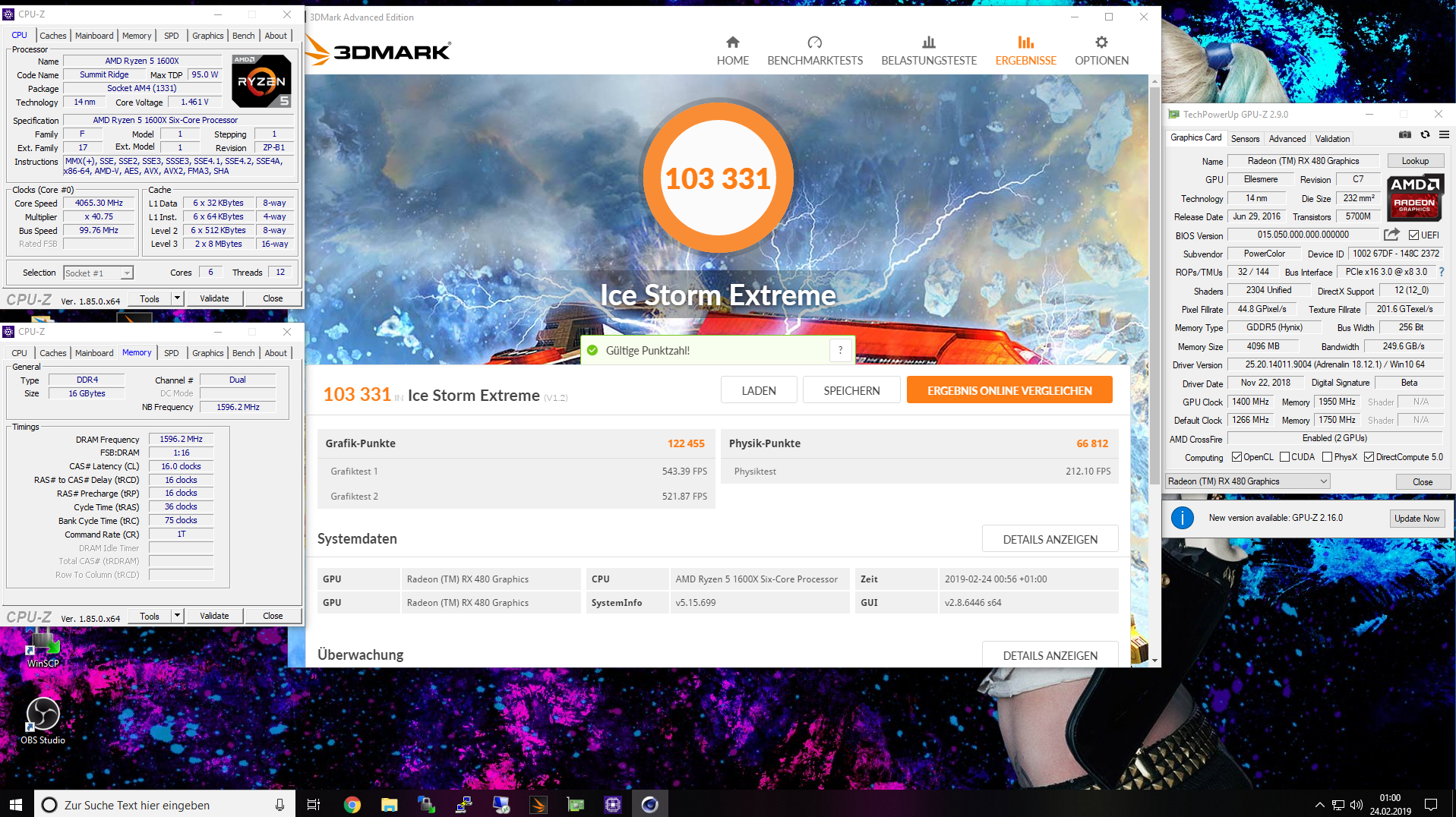Launch Google Chrome from the taskbar

tap(352, 805)
